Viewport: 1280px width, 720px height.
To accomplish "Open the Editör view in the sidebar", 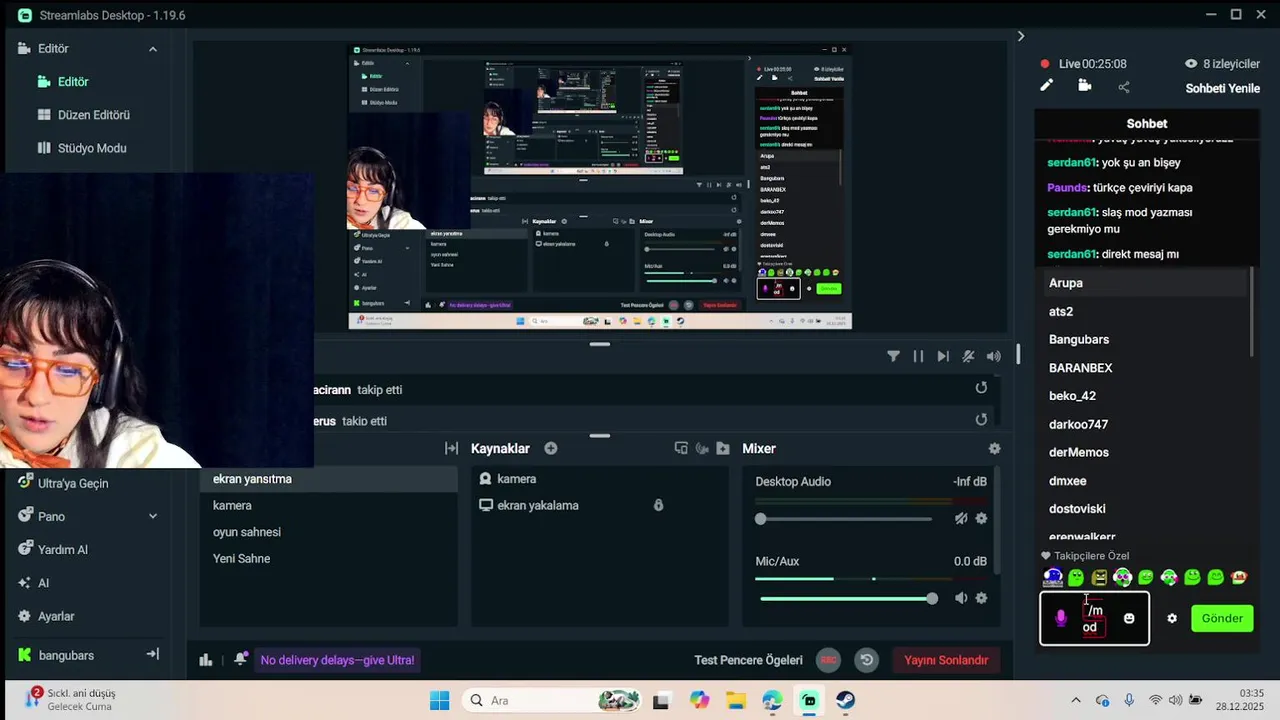I will [x=73, y=82].
